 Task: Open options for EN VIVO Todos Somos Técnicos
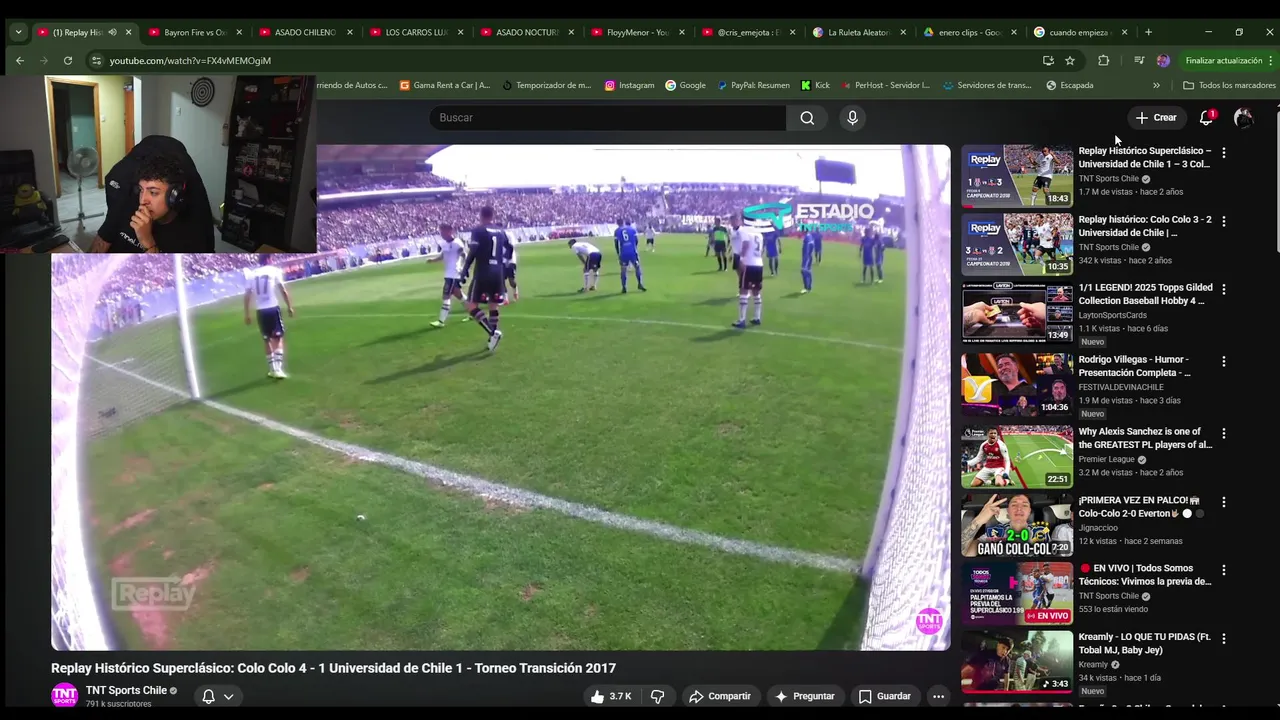[1223, 570]
